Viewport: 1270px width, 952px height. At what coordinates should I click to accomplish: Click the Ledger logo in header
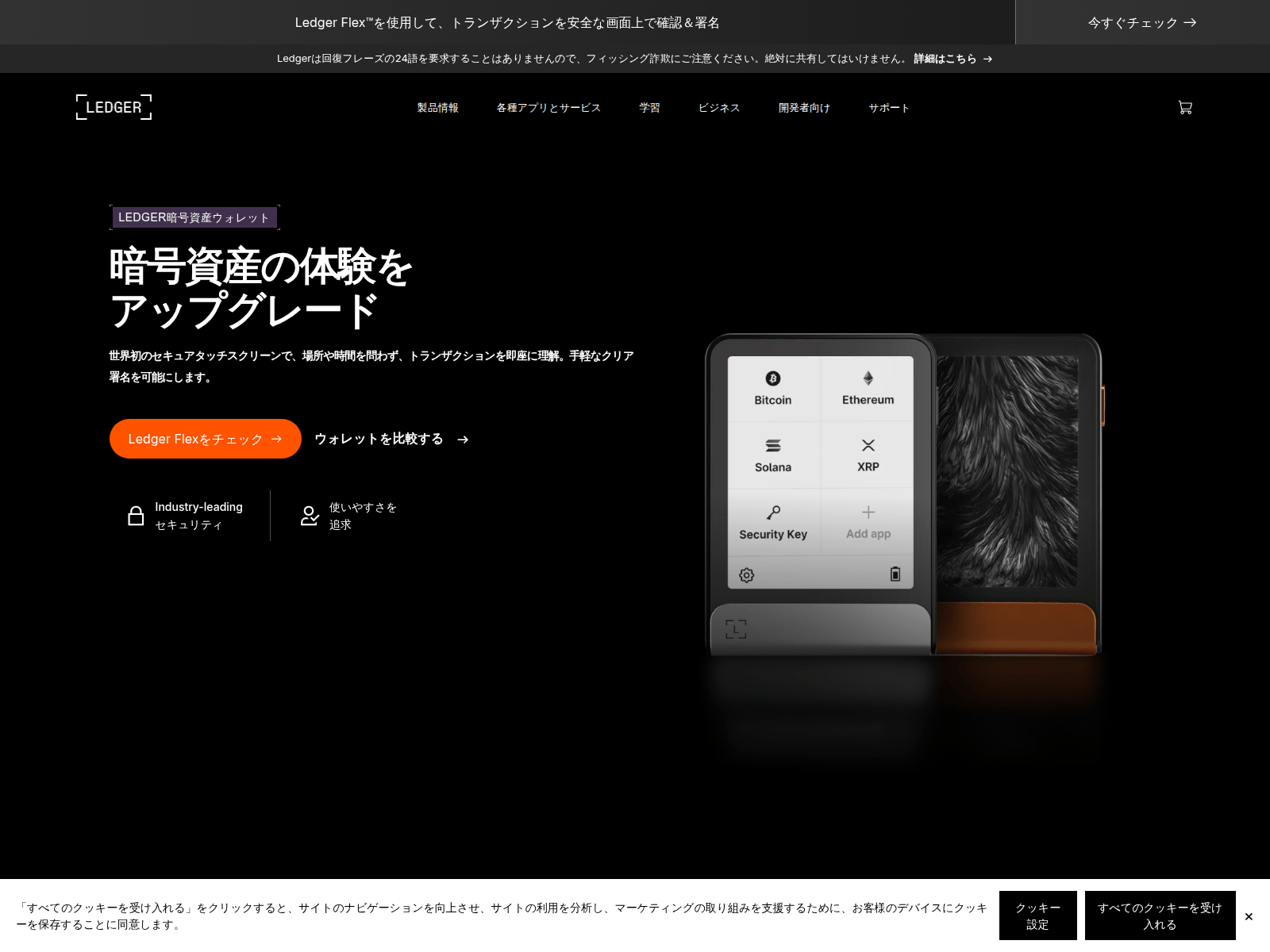pyautogui.click(x=114, y=107)
